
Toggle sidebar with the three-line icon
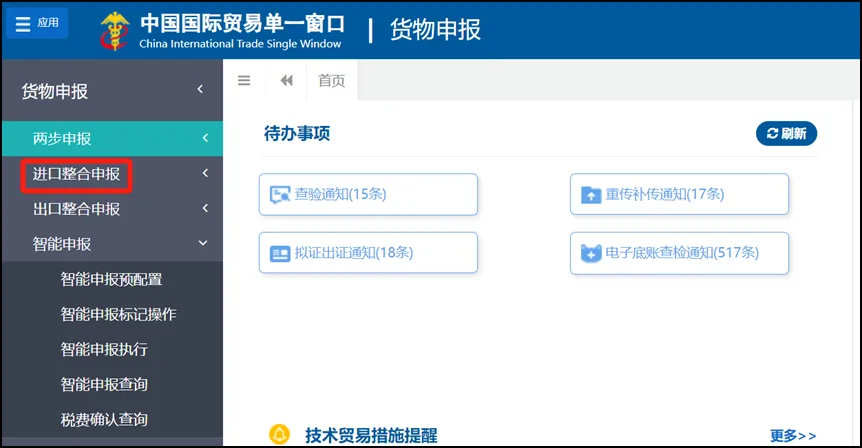[x=244, y=81]
